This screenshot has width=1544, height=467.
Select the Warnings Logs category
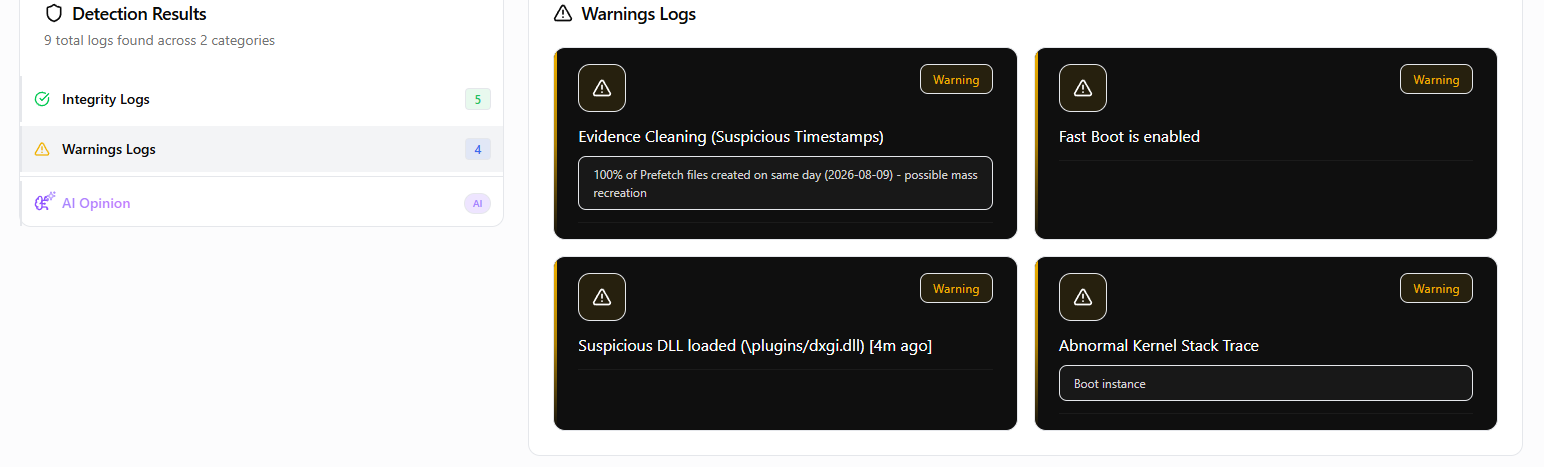(261, 149)
